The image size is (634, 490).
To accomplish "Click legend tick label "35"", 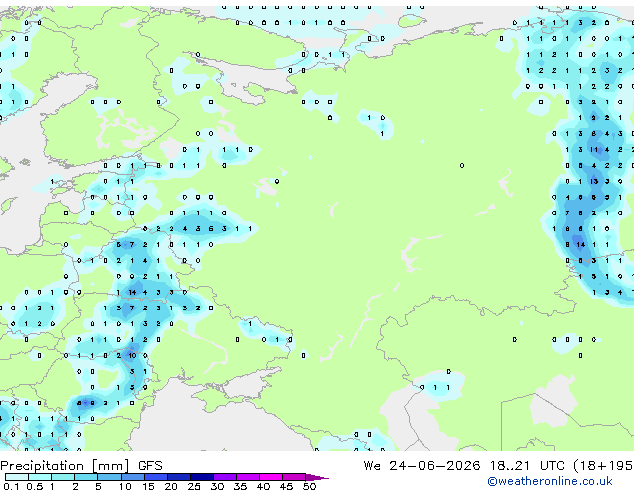I will pos(240,486).
